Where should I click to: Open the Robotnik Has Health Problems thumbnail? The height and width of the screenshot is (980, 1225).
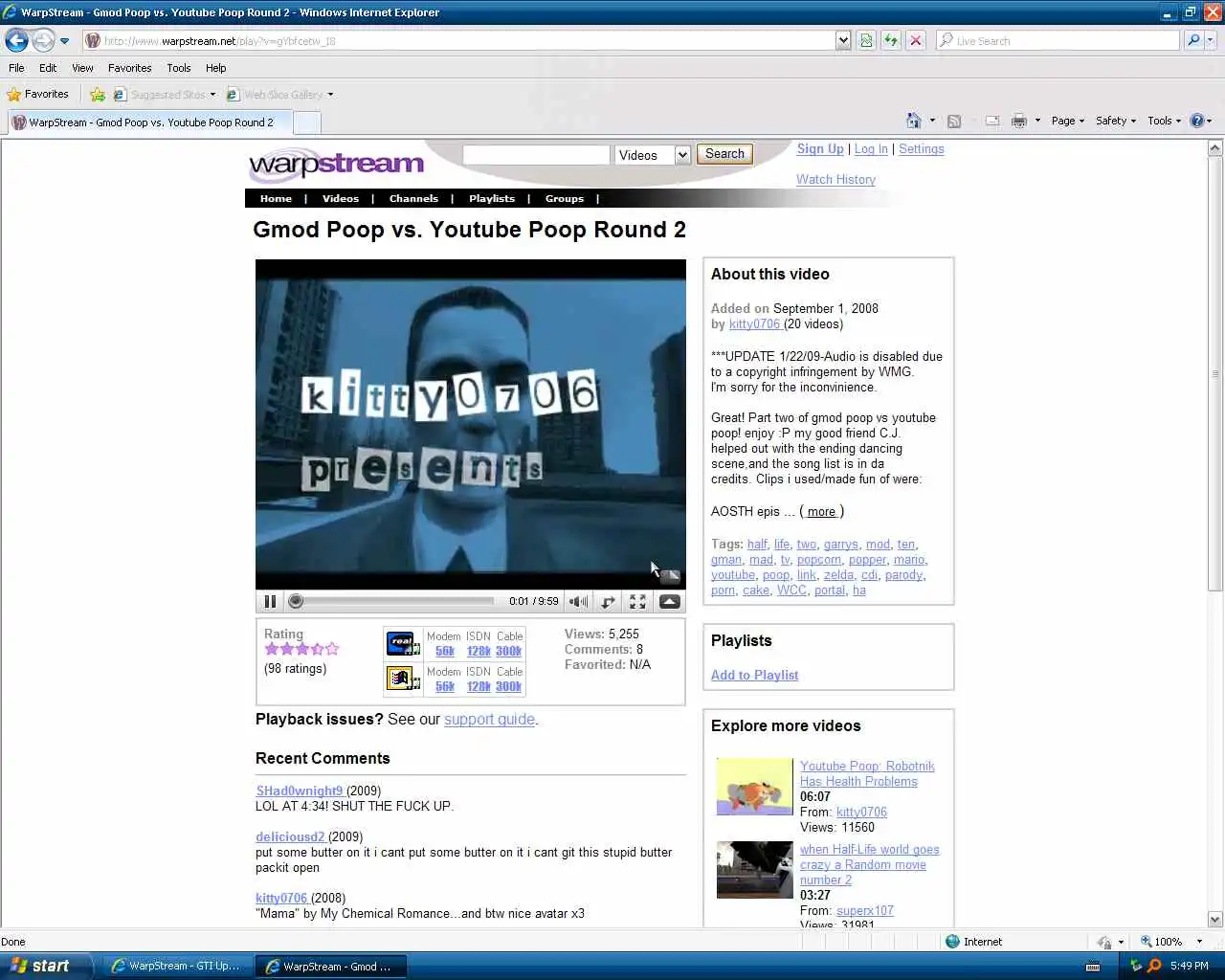[x=754, y=787]
